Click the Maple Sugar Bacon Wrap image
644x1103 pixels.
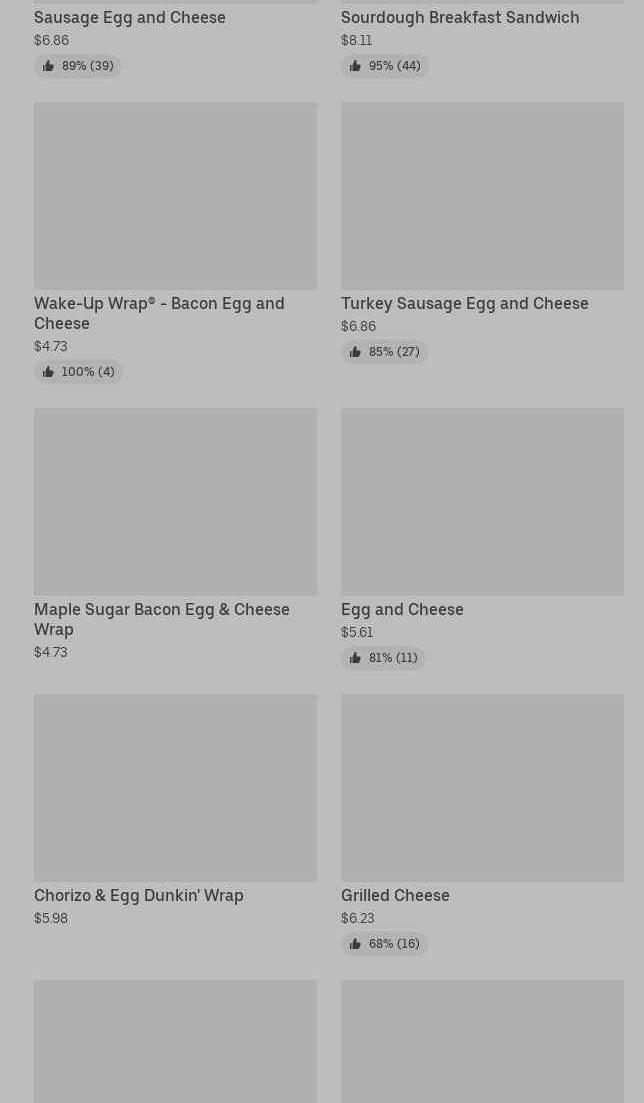[x=175, y=501]
